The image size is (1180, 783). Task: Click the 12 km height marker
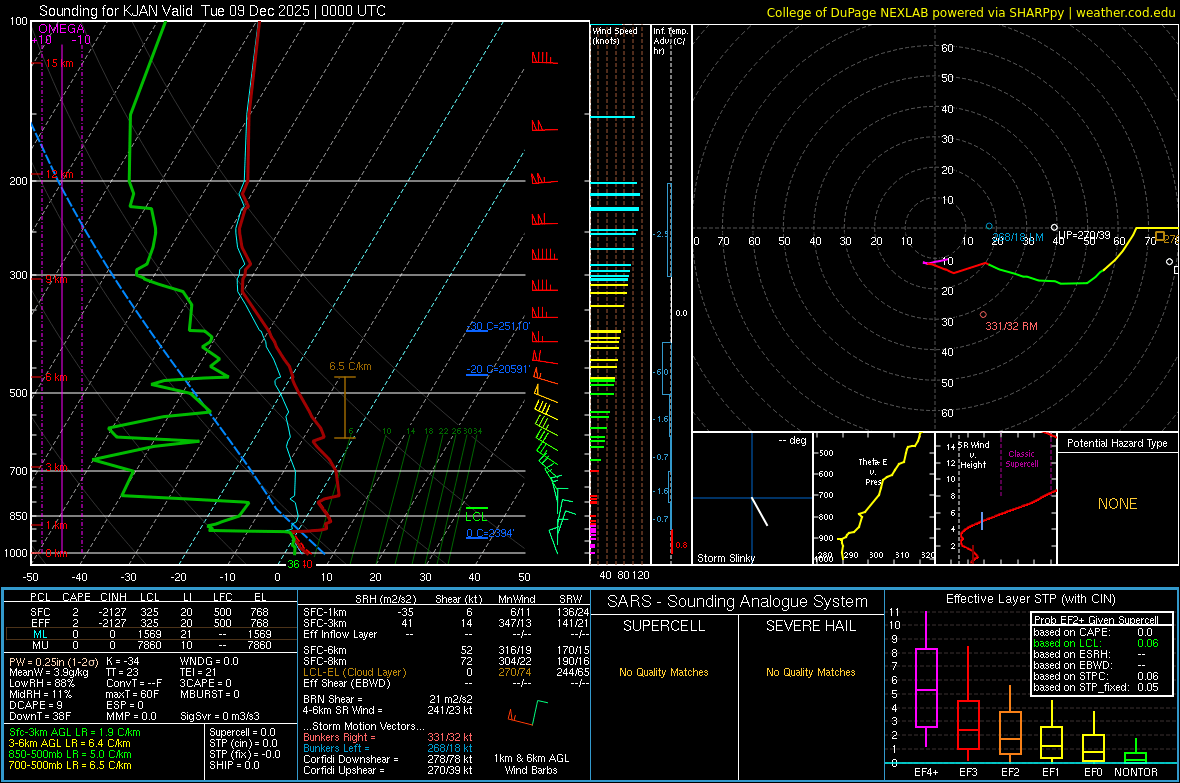click(x=59, y=174)
